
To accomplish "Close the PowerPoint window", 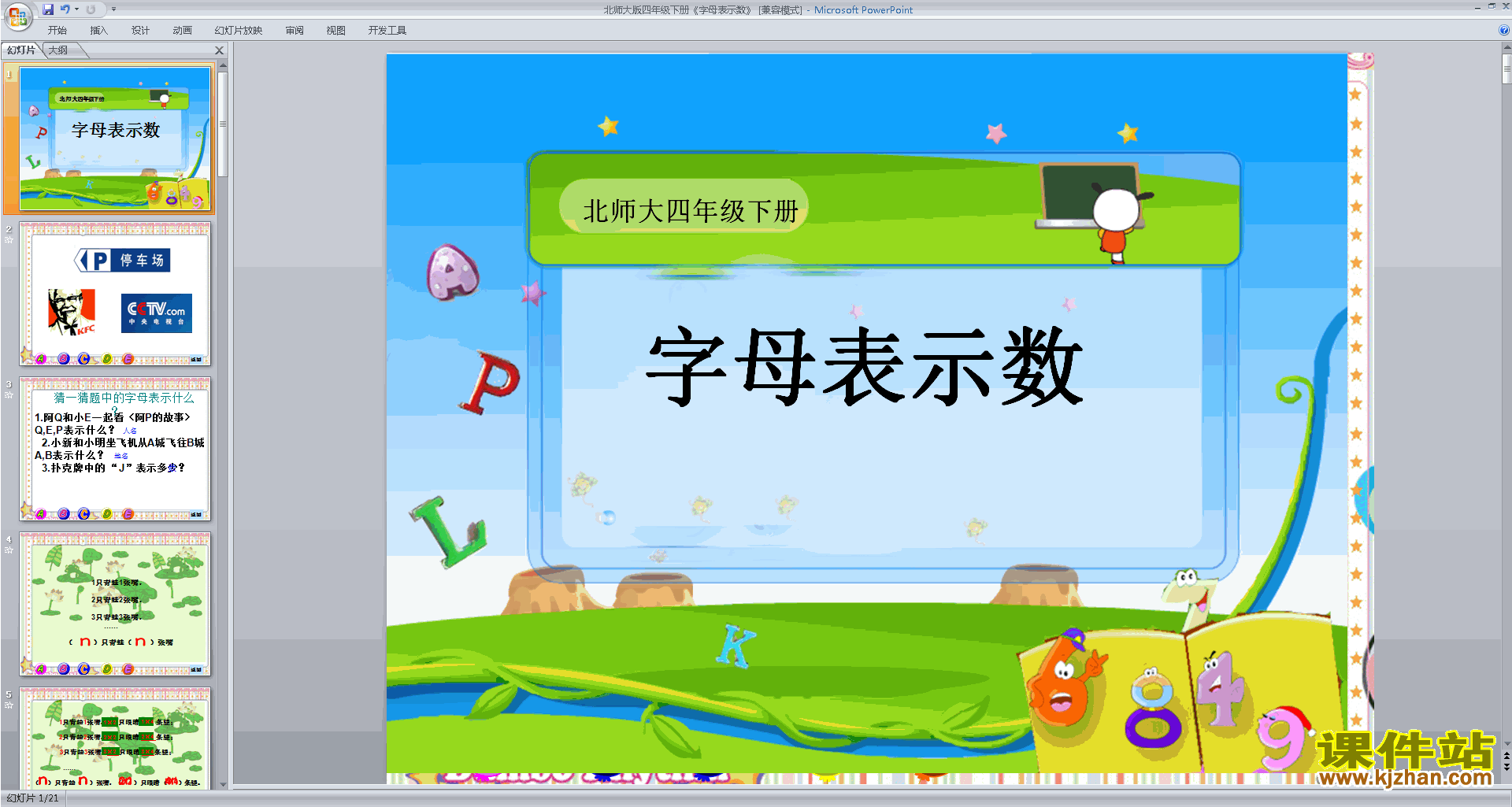I will 1505,6.
